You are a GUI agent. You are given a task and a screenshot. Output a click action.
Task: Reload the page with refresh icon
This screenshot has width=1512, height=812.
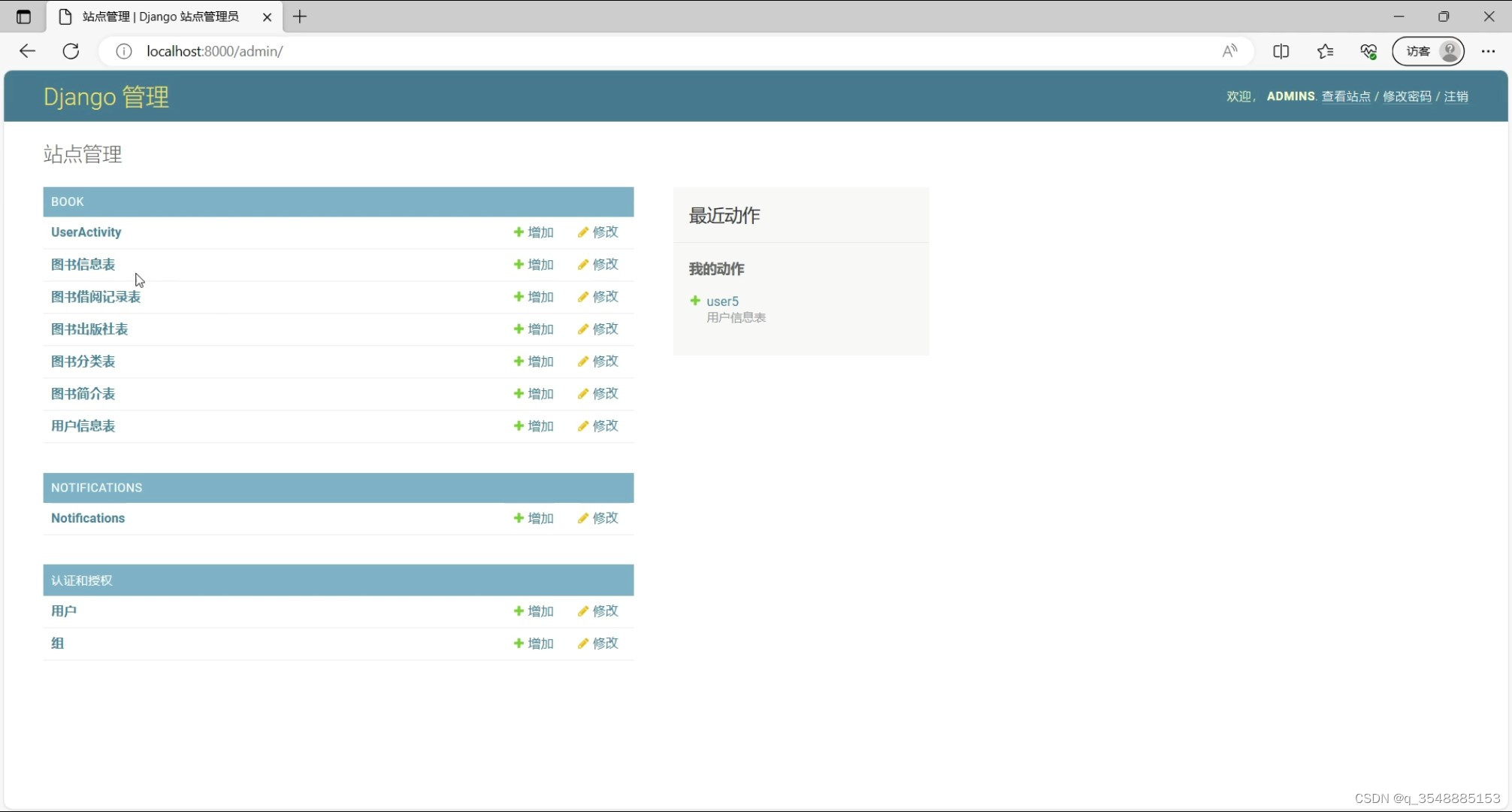tap(71, 51)
